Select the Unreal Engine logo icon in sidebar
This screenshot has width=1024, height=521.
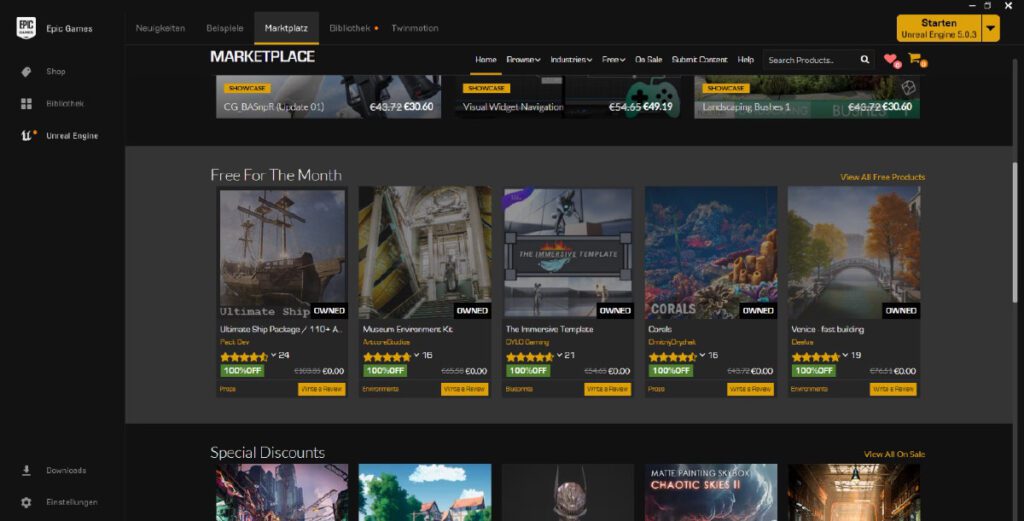pyautogui.click(x=27, y=135)
